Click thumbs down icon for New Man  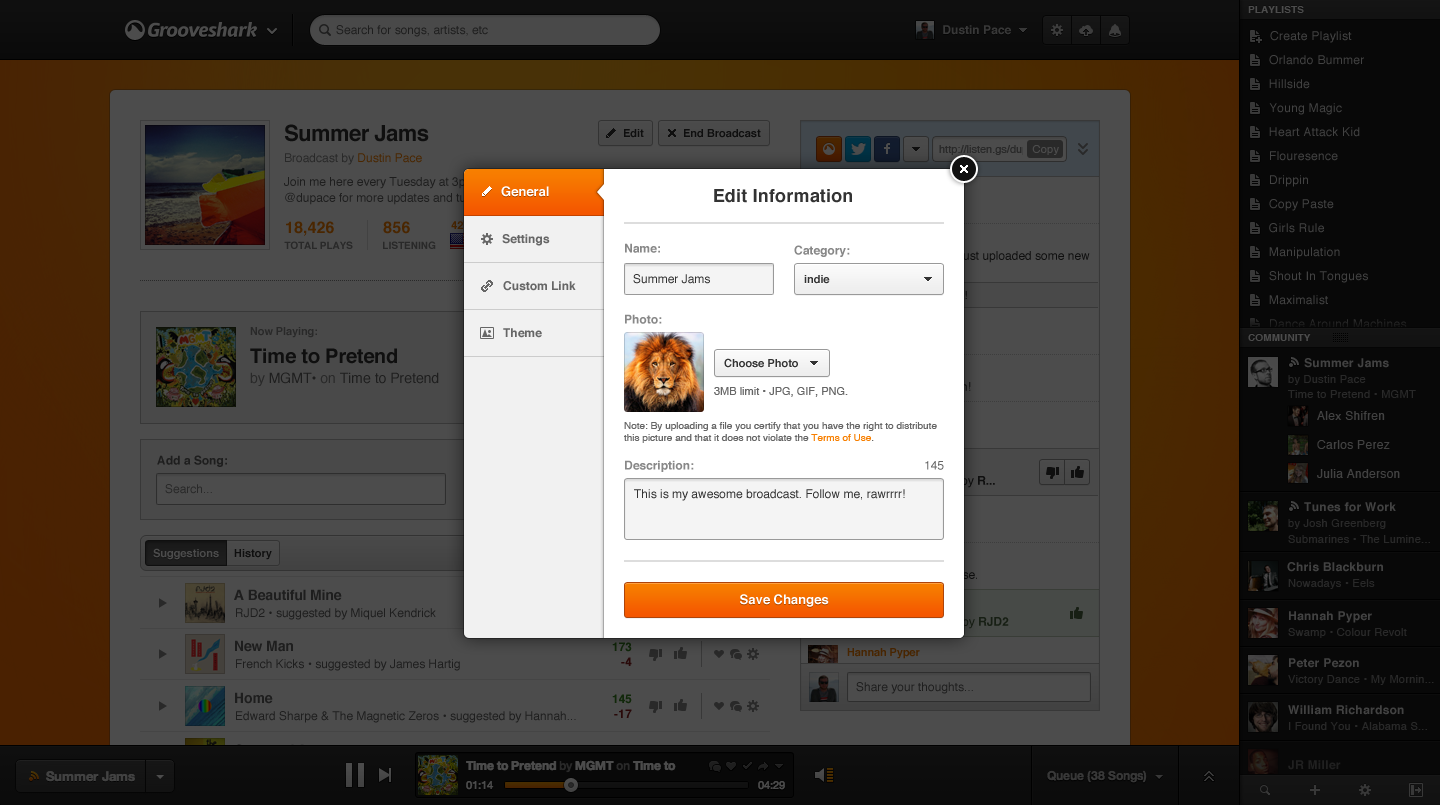pos(656,654)
